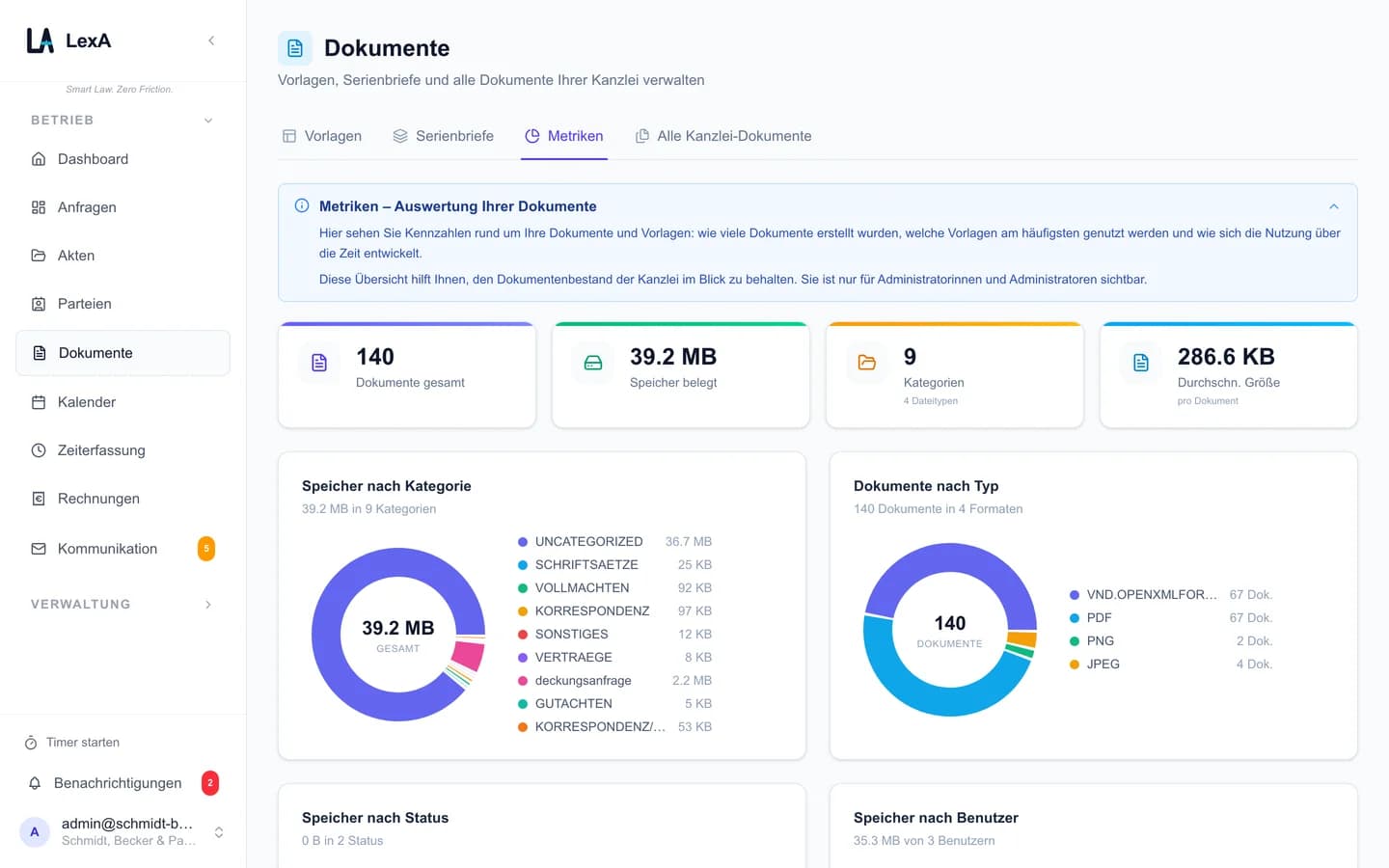Click the deckungsanfrage legend entry
Image resolution: width=1389 pixels, height=868 pixels.
[x=614, y=681]
